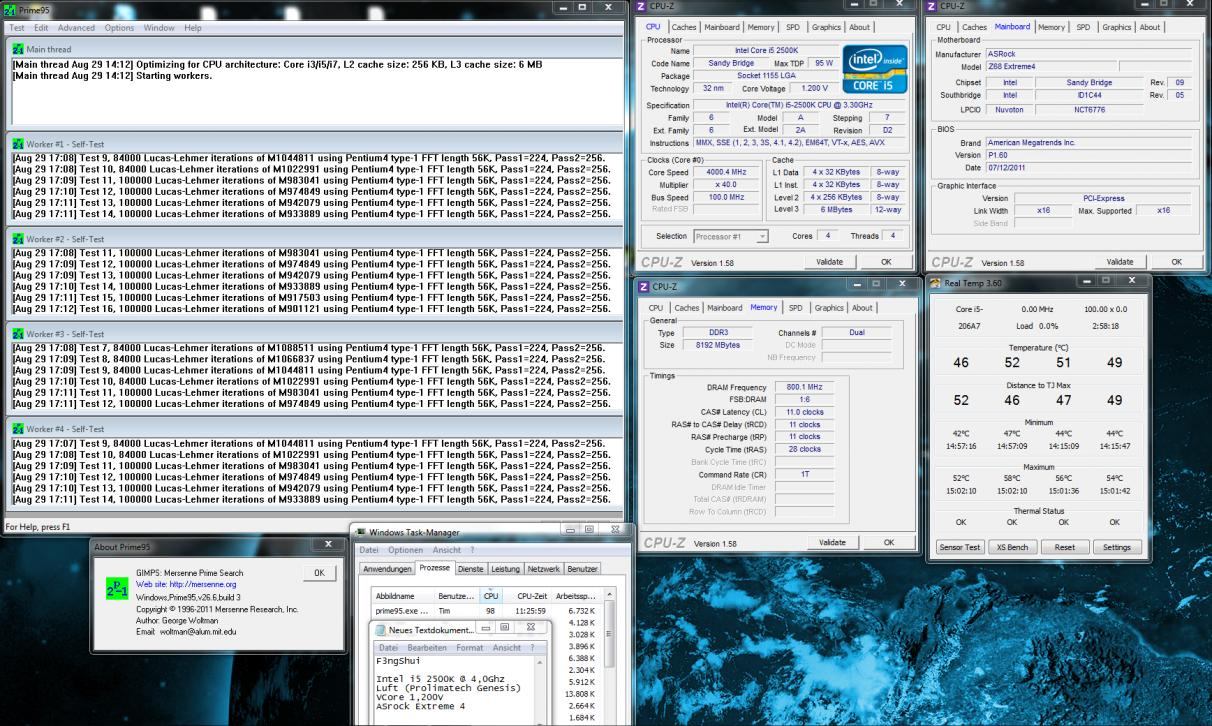This screenshot has width=1212, height=726.
Task: Click the Real Temp title bar icon
Action: (935, 284)
